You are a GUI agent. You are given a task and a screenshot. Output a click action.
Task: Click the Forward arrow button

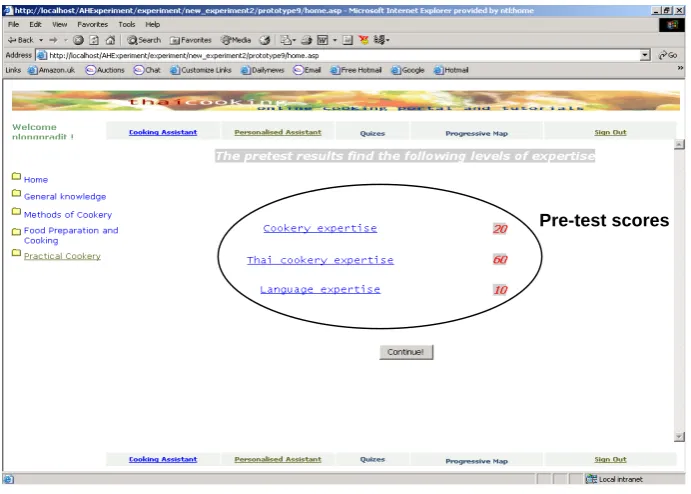click(x=53, y=40)
